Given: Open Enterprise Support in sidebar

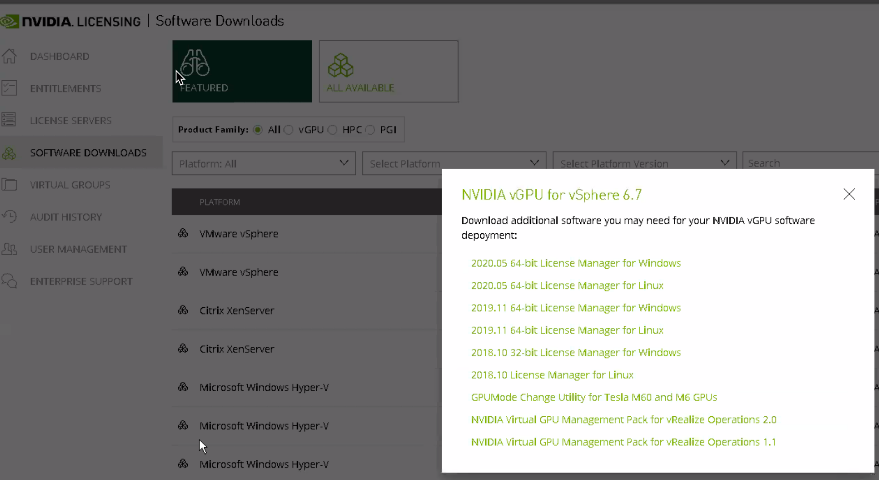Looking at the screenshot, I should 81,281.
